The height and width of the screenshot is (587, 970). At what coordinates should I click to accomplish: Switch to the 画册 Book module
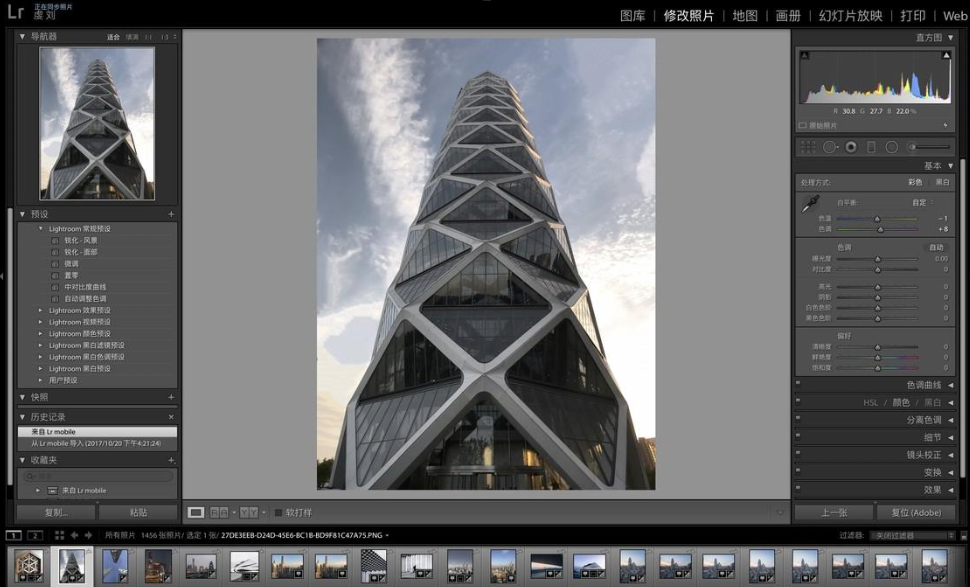point(788,16)
